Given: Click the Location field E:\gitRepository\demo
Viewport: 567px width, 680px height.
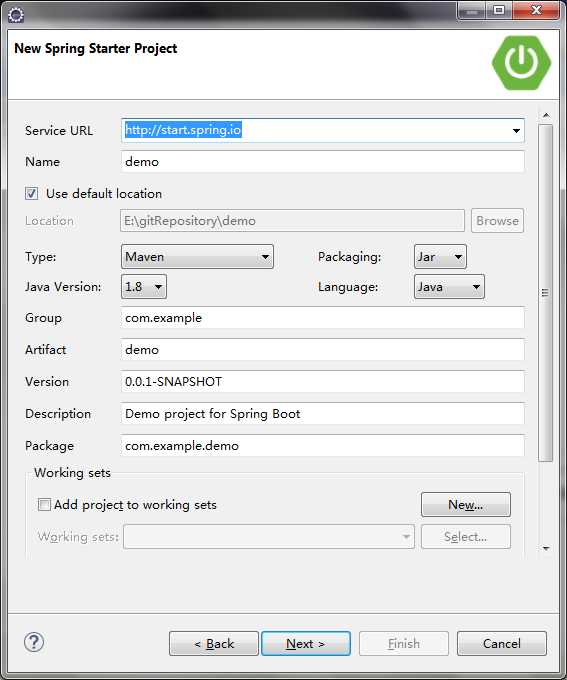Looking at the screenshot, I should click(x=292, y=221).
